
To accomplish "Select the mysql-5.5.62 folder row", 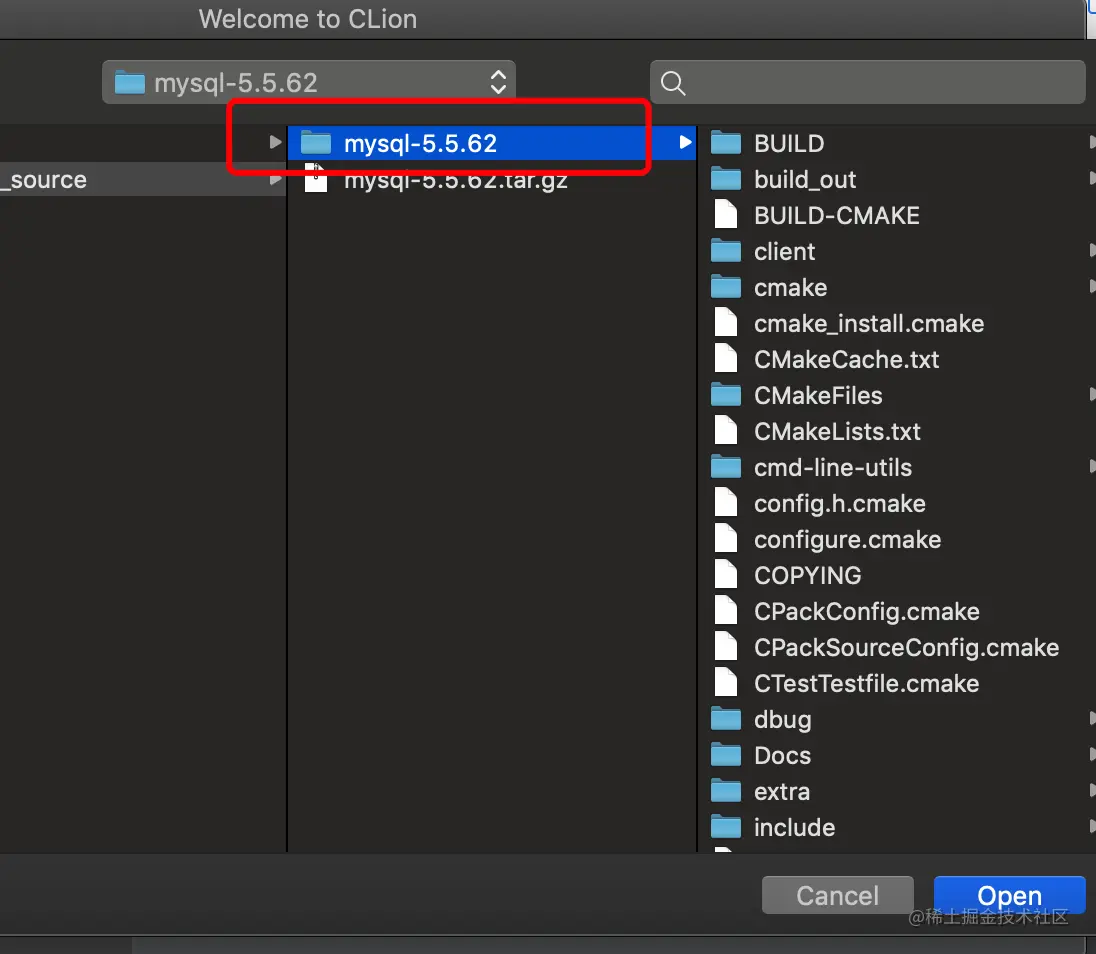I will click(x=492, y=143).
